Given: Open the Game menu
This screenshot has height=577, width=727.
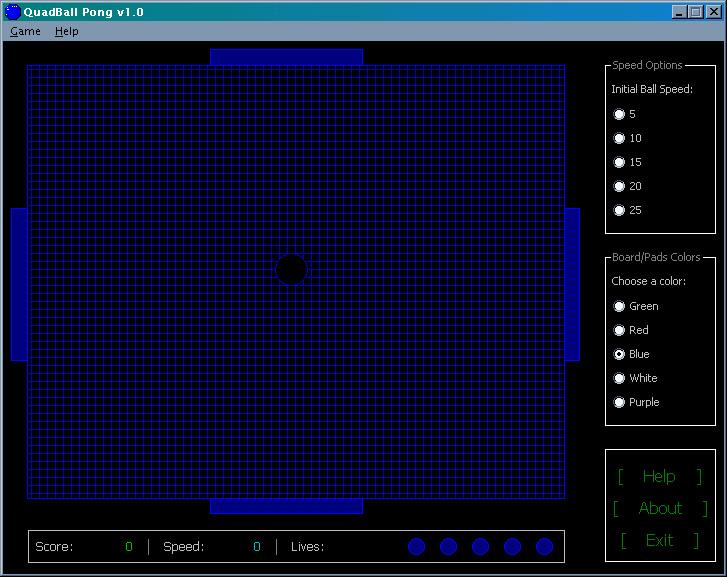Looking at the screenshot, I should (25, 32).
